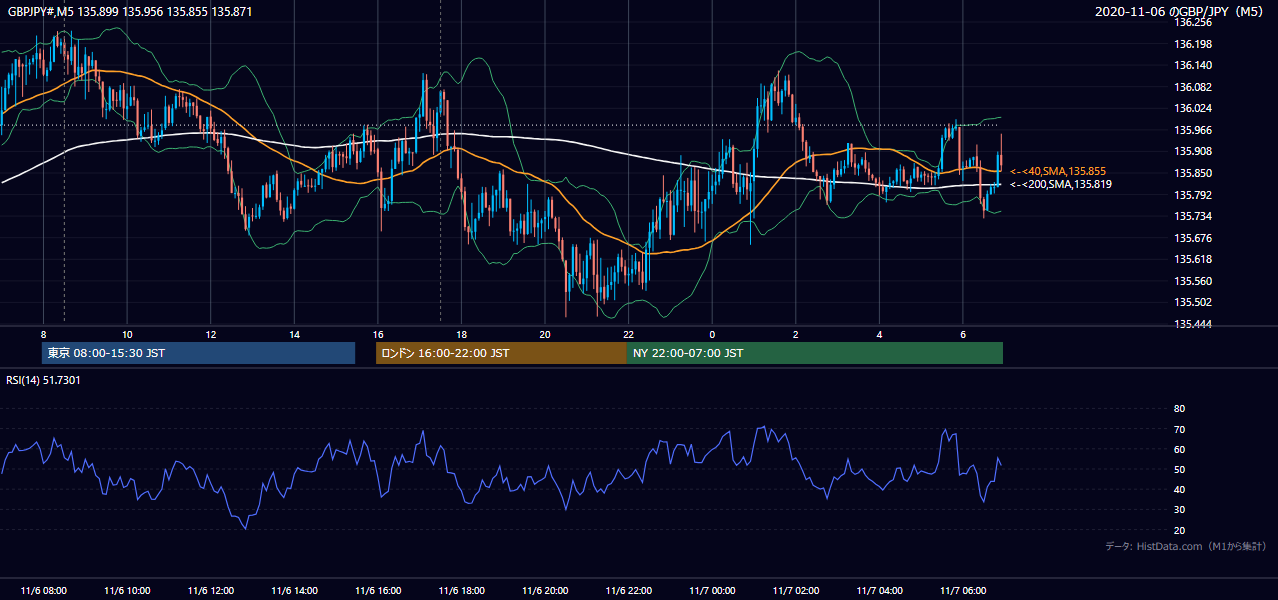Click price axis label 135.502
Screen dimensions: 1278x600
pyautogui.click(x=1193, y=302)
